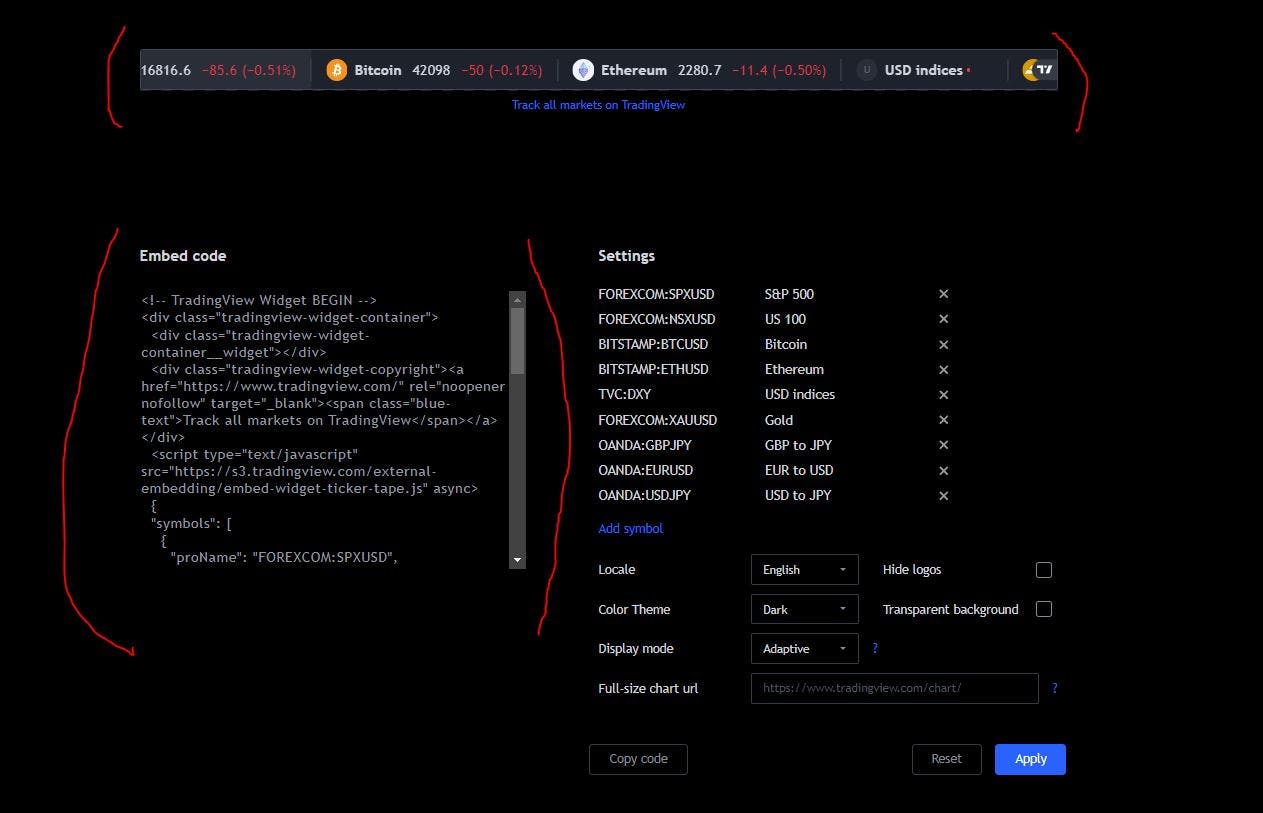Viewport: 1263px width, 813px height.
Task: Open the Locale dropdown
Action: tap(805, 569)
